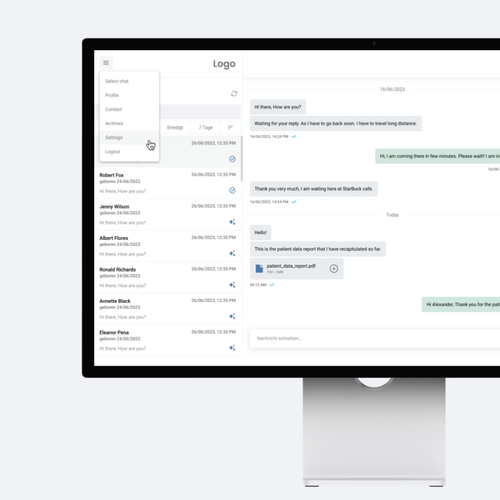Click the patient_data_report.pdf file name
This screenshot has width=500, height=500.
click(291, 266)
